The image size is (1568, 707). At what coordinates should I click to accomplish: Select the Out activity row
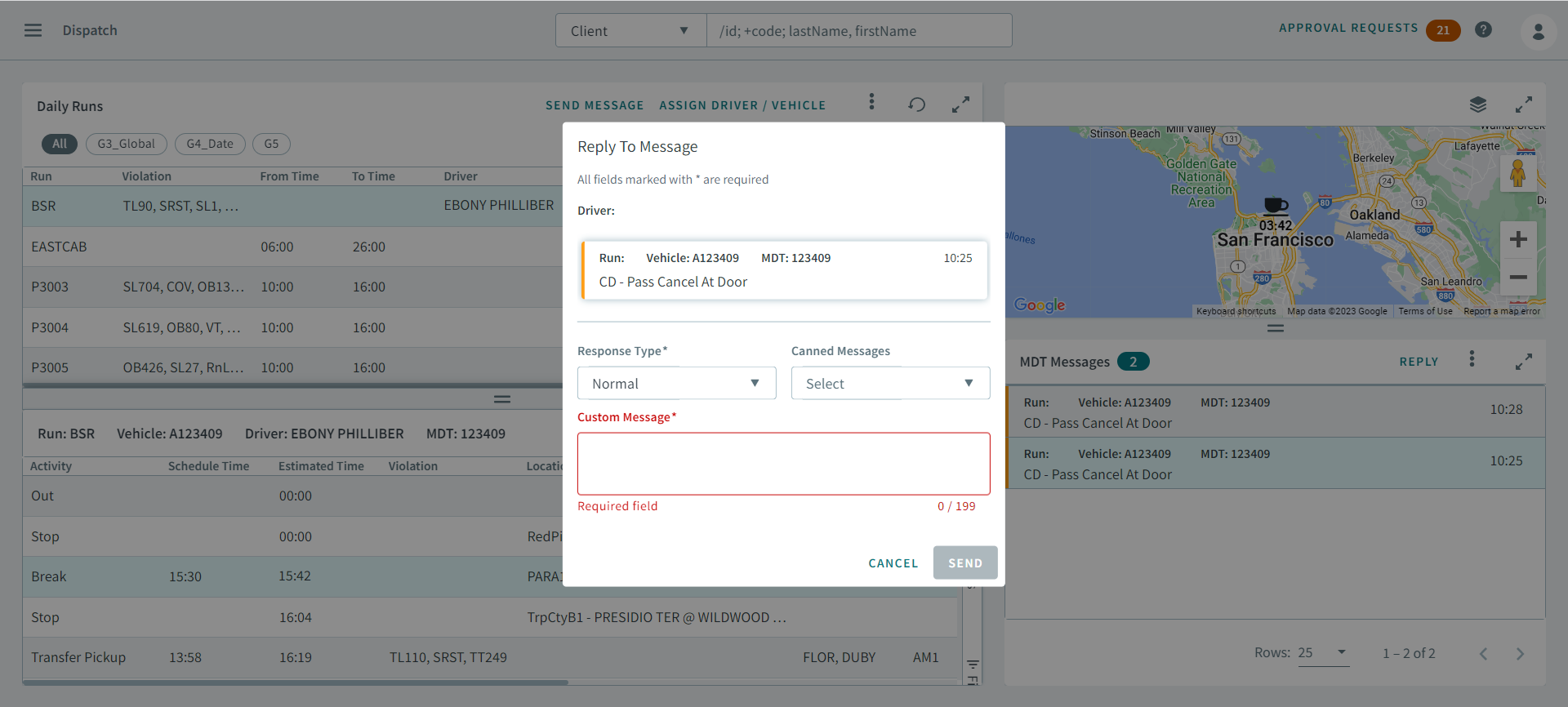(292, 496)
